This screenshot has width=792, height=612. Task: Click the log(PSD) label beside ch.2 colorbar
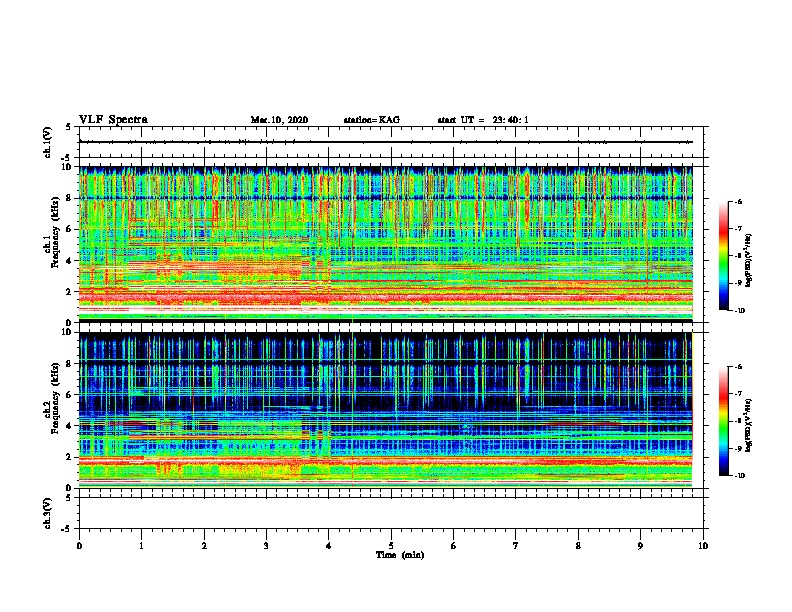tap(749, 425)
